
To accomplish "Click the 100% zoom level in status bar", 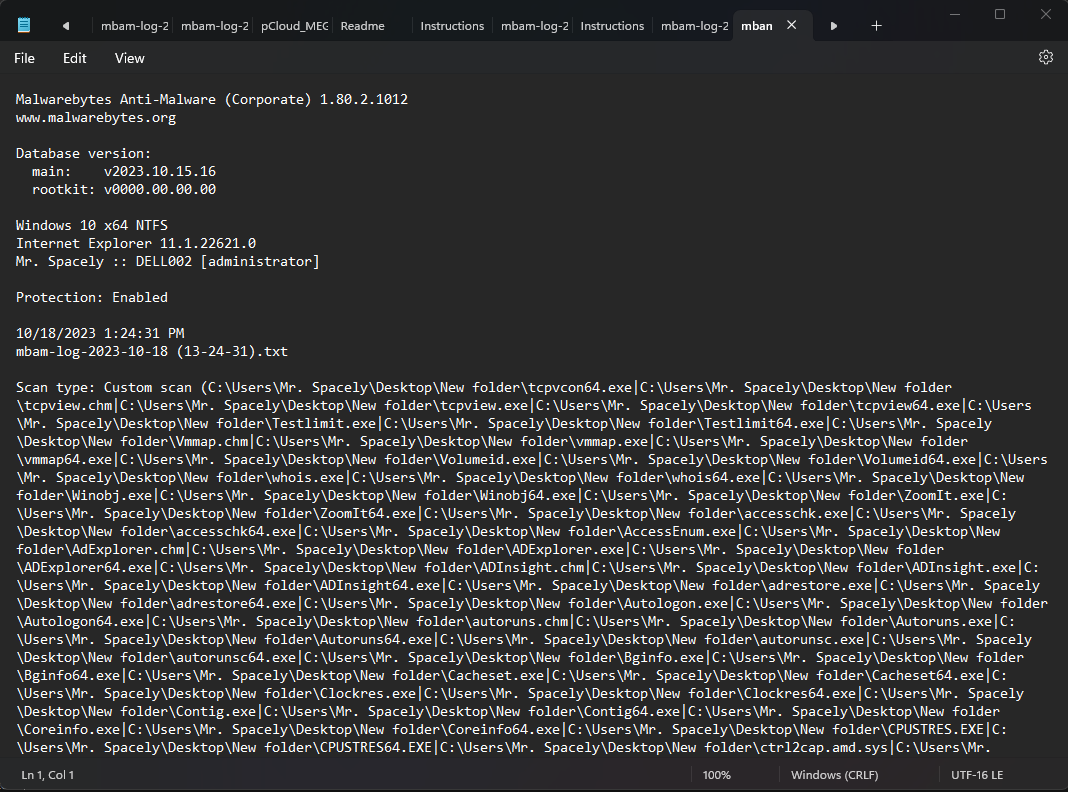I will pos(717,775).
